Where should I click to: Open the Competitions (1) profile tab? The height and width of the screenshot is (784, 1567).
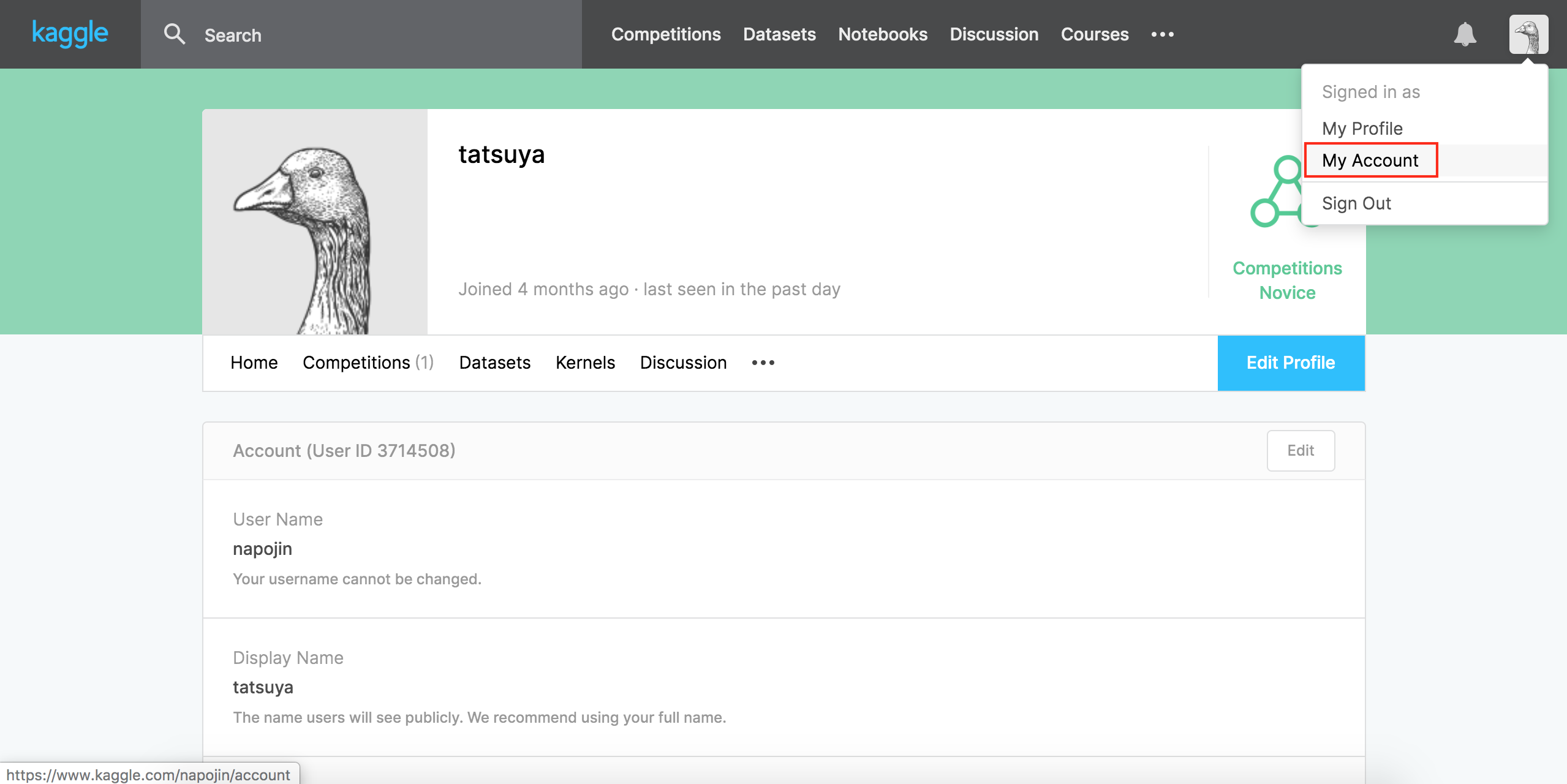368,363
